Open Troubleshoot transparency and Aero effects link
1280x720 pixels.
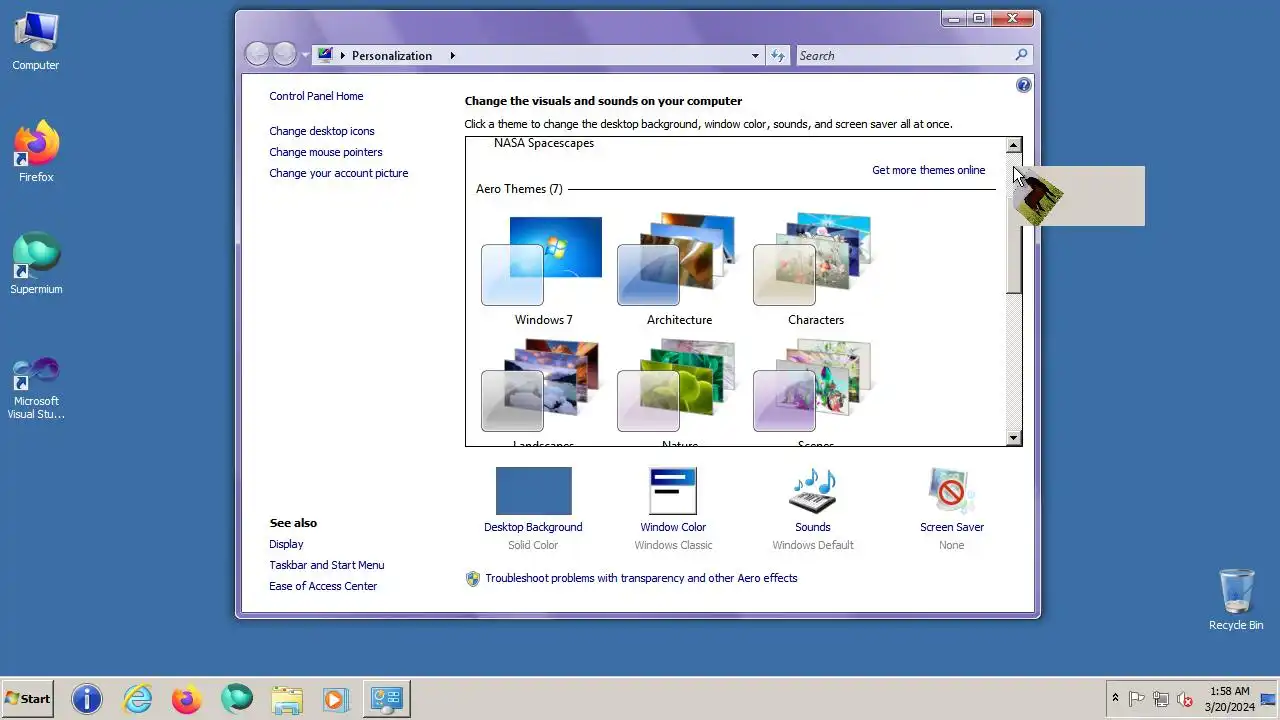coord(641,578)
